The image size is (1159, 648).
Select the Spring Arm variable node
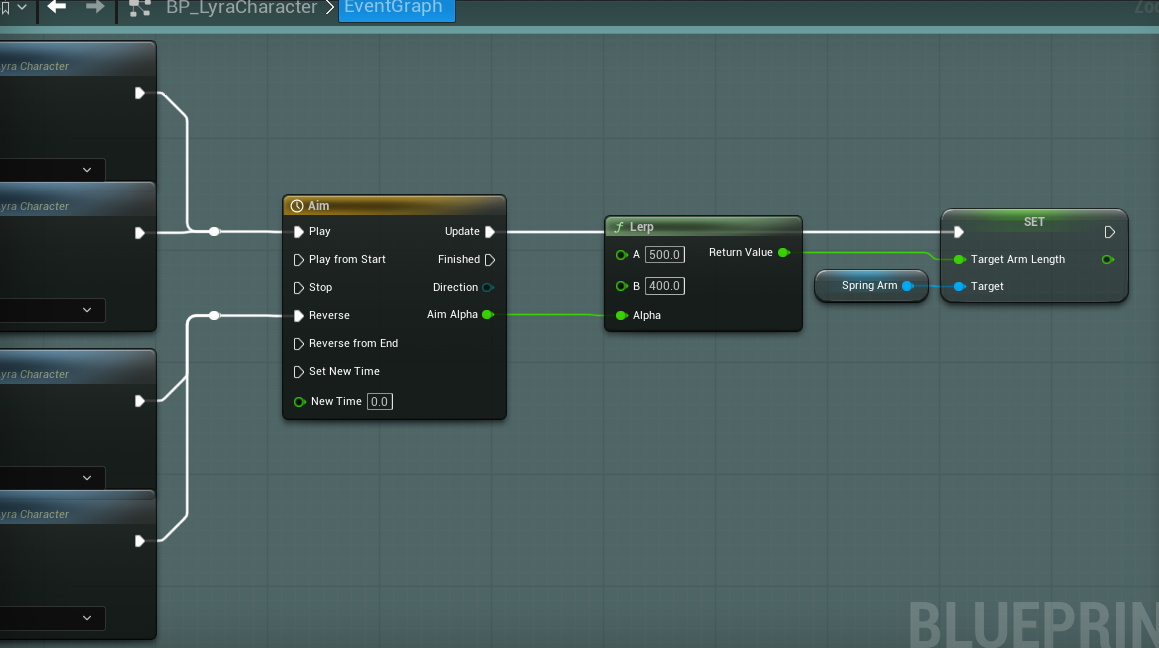(871, 286)
